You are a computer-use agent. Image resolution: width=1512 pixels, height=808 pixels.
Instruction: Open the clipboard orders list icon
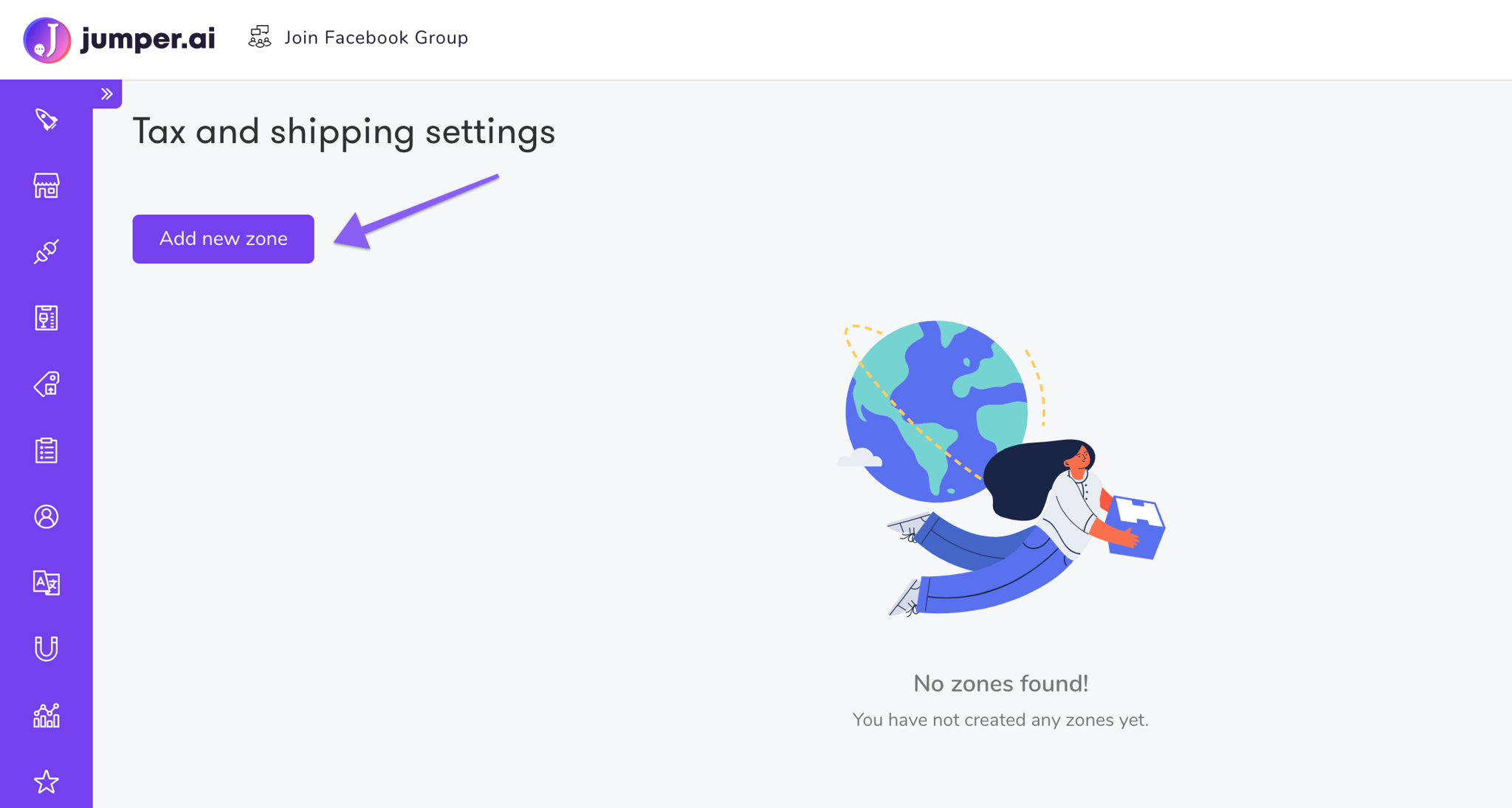(x=46, y=450)
